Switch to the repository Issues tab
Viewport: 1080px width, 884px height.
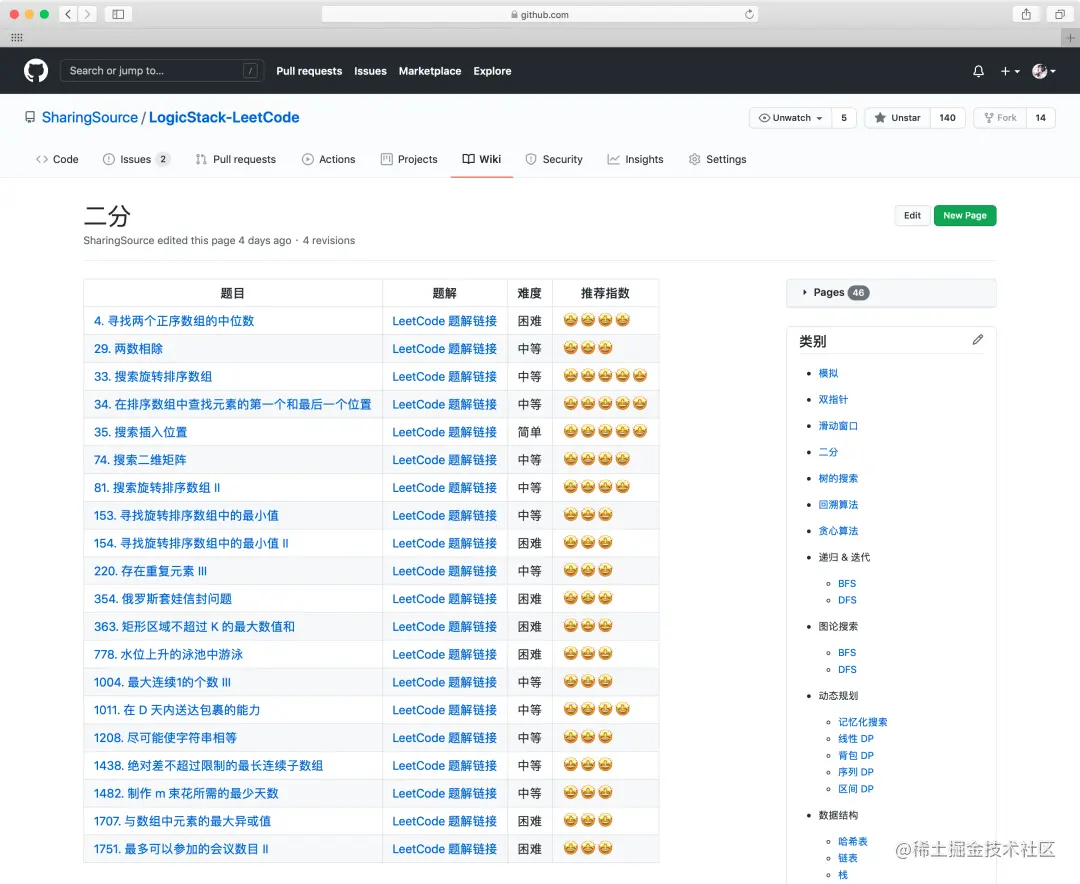coord(136,159)
